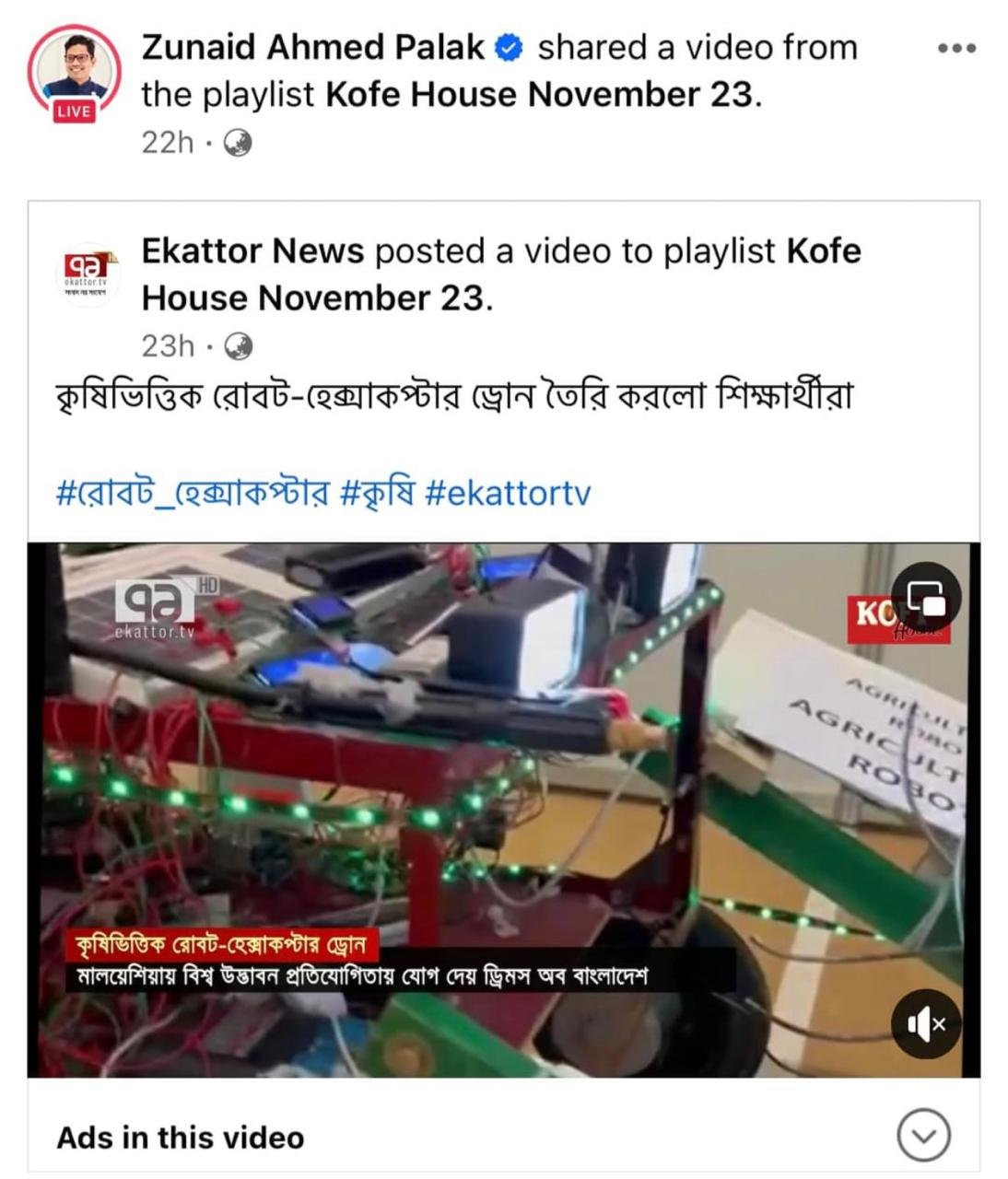1008x1179 pixels.
Task: Click the 22h post timestamp
Action: point(168,143)
